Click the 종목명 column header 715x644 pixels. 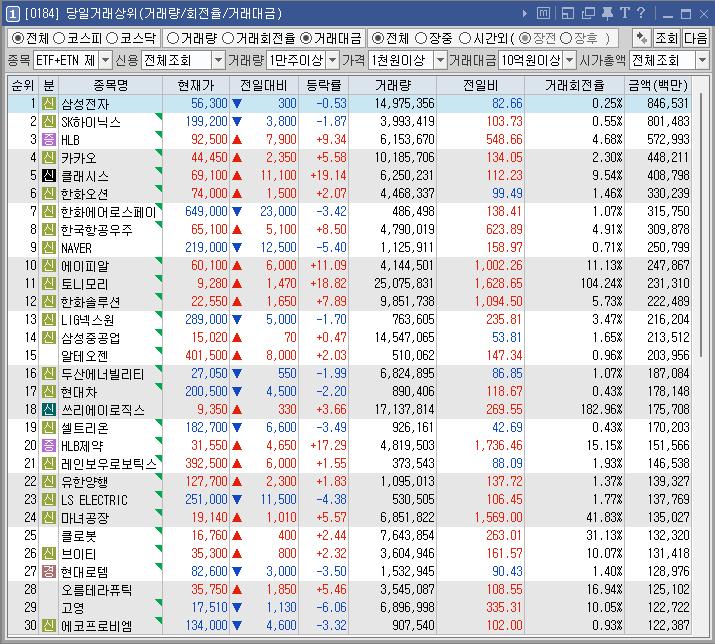click(x=110, y=85)
